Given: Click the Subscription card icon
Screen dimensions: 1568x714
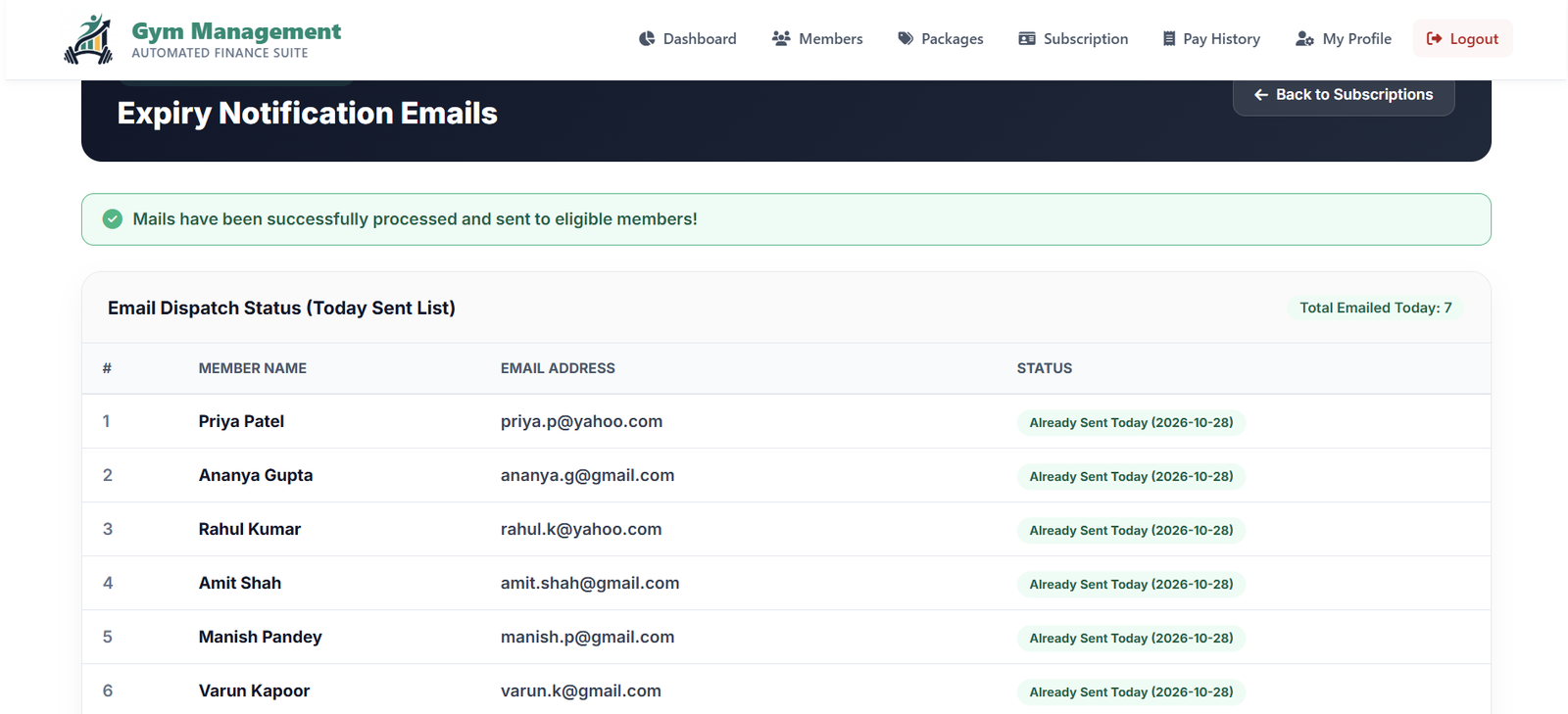Looking at the screenshot, I should [1027, 39].
